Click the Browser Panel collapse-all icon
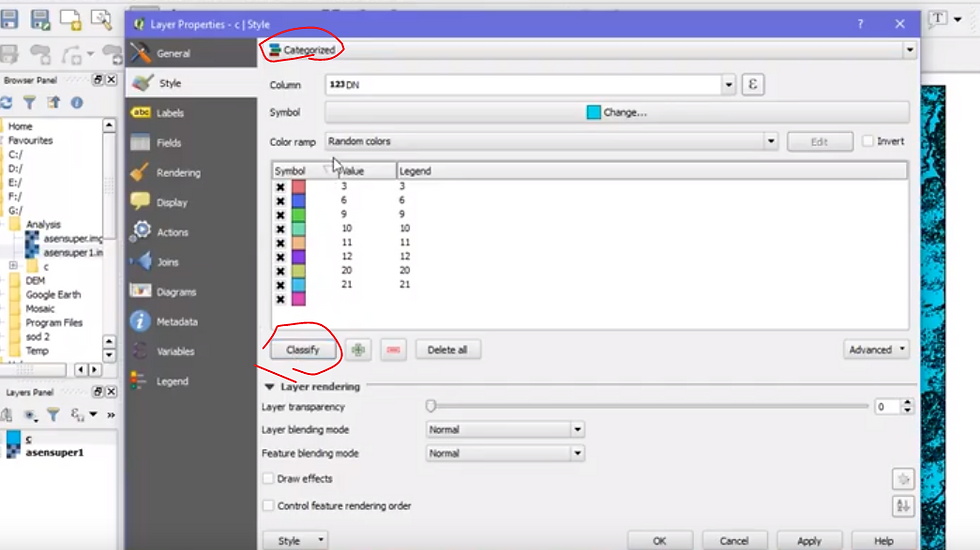This screenshot has height=550, width=980. coord(53,102)
